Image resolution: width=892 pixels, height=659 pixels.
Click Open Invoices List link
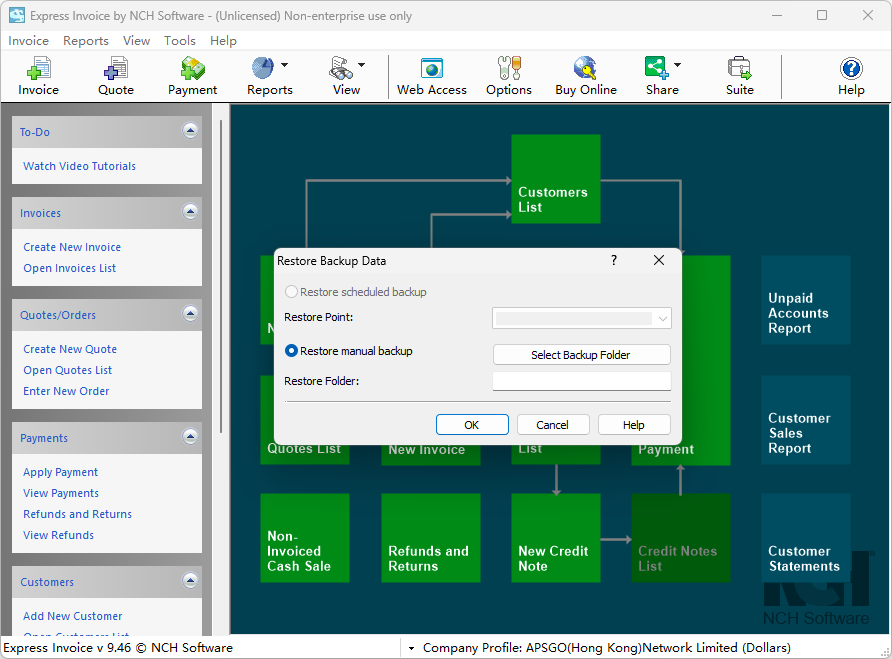pos(69,268)
